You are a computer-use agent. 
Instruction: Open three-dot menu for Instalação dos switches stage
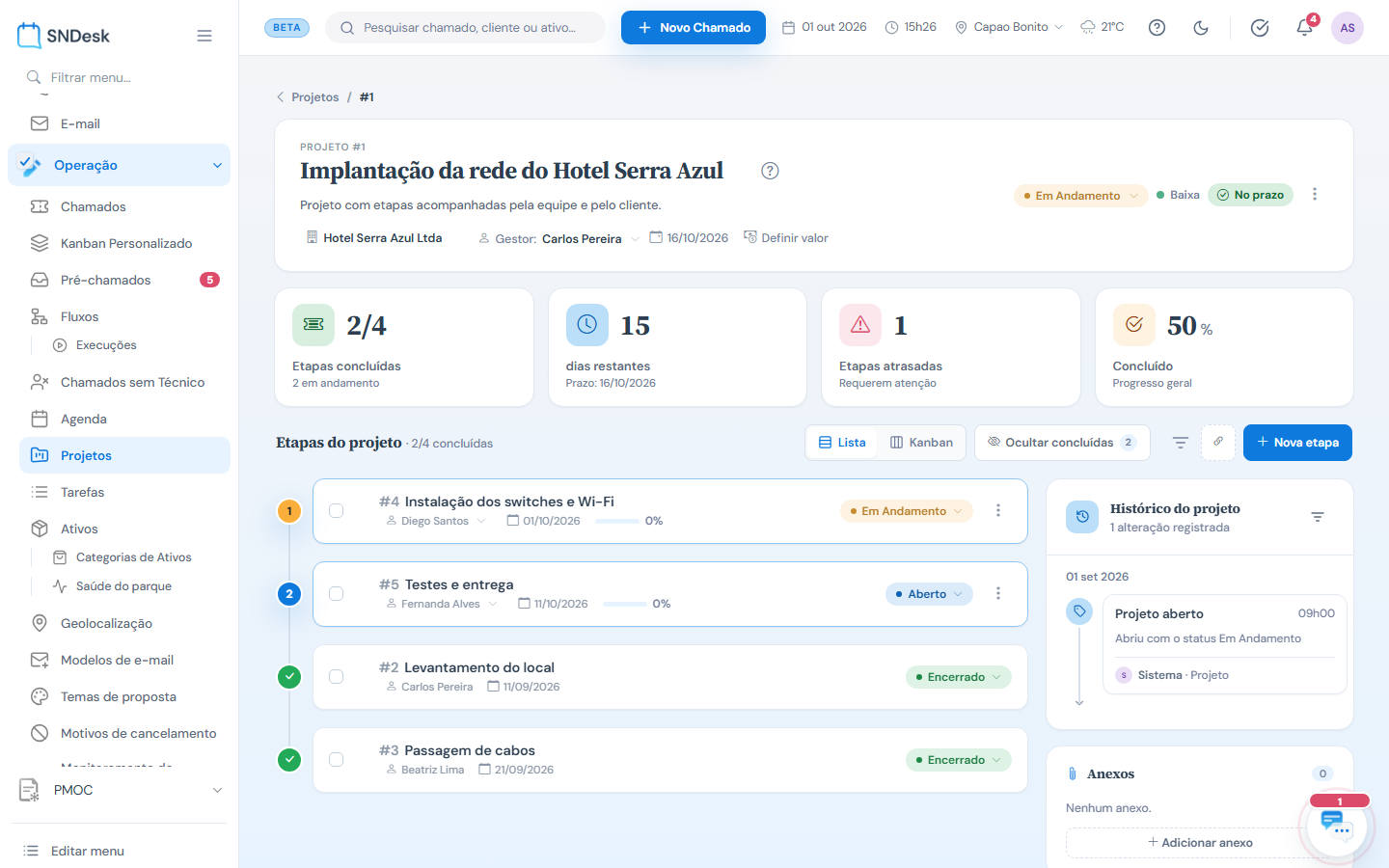point(998,511)
